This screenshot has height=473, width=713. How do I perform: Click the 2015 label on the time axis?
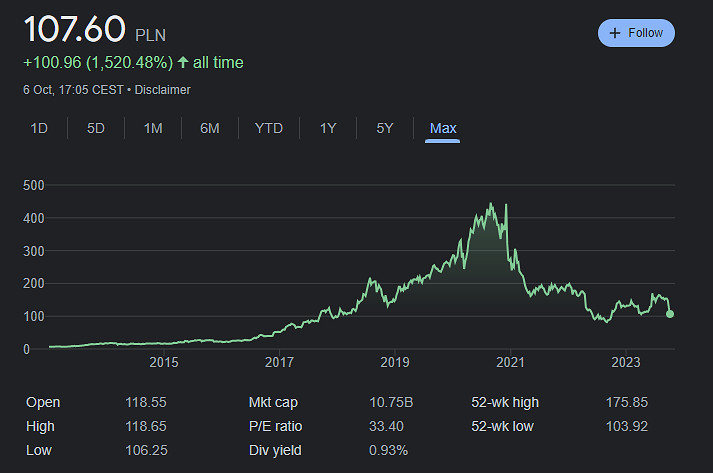click(x=164, y=361)
